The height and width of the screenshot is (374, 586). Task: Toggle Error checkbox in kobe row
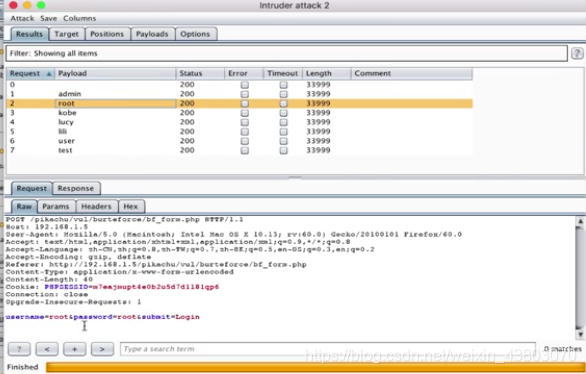click(x=245, y=113)
